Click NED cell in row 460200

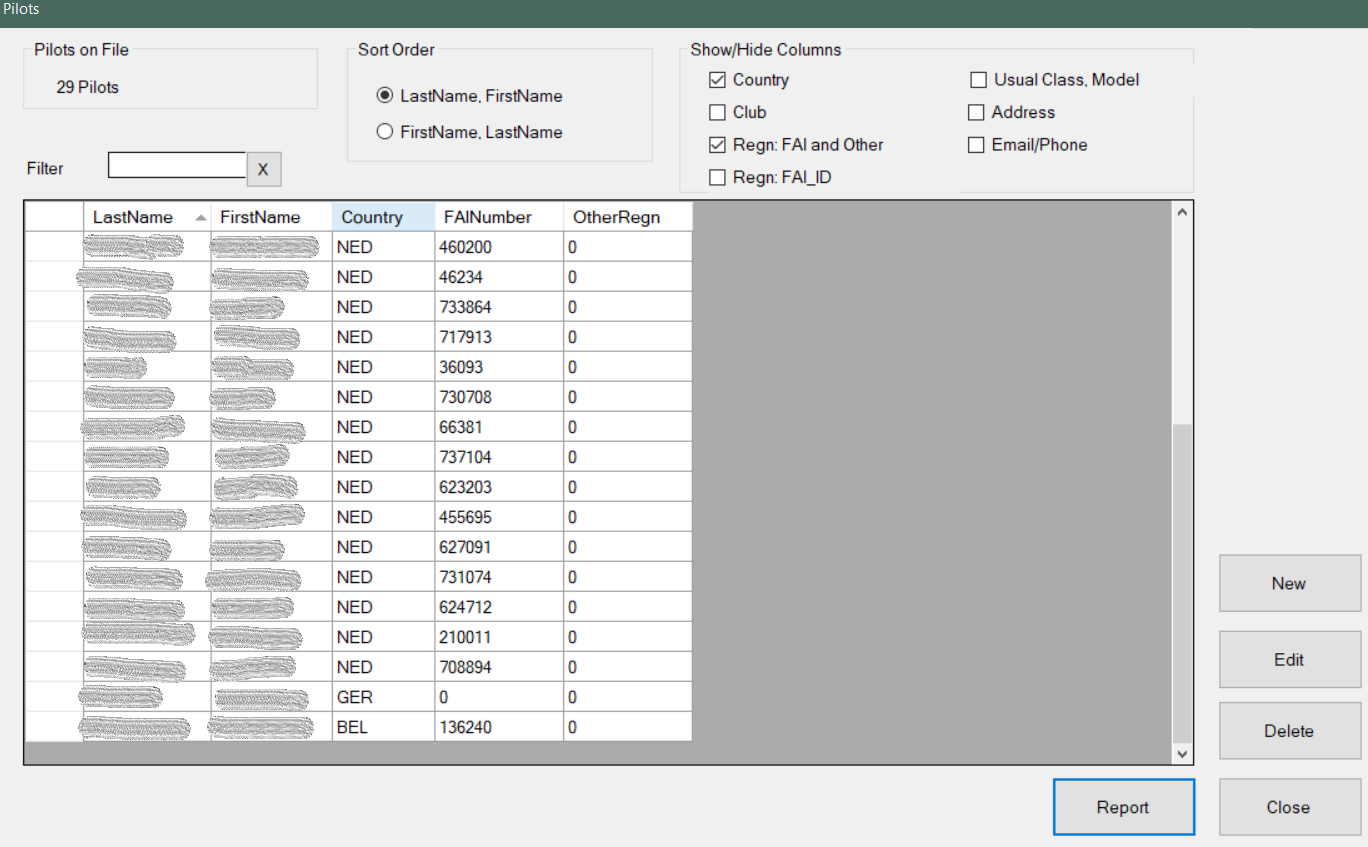pyautogui.click(x=383, y=247)
